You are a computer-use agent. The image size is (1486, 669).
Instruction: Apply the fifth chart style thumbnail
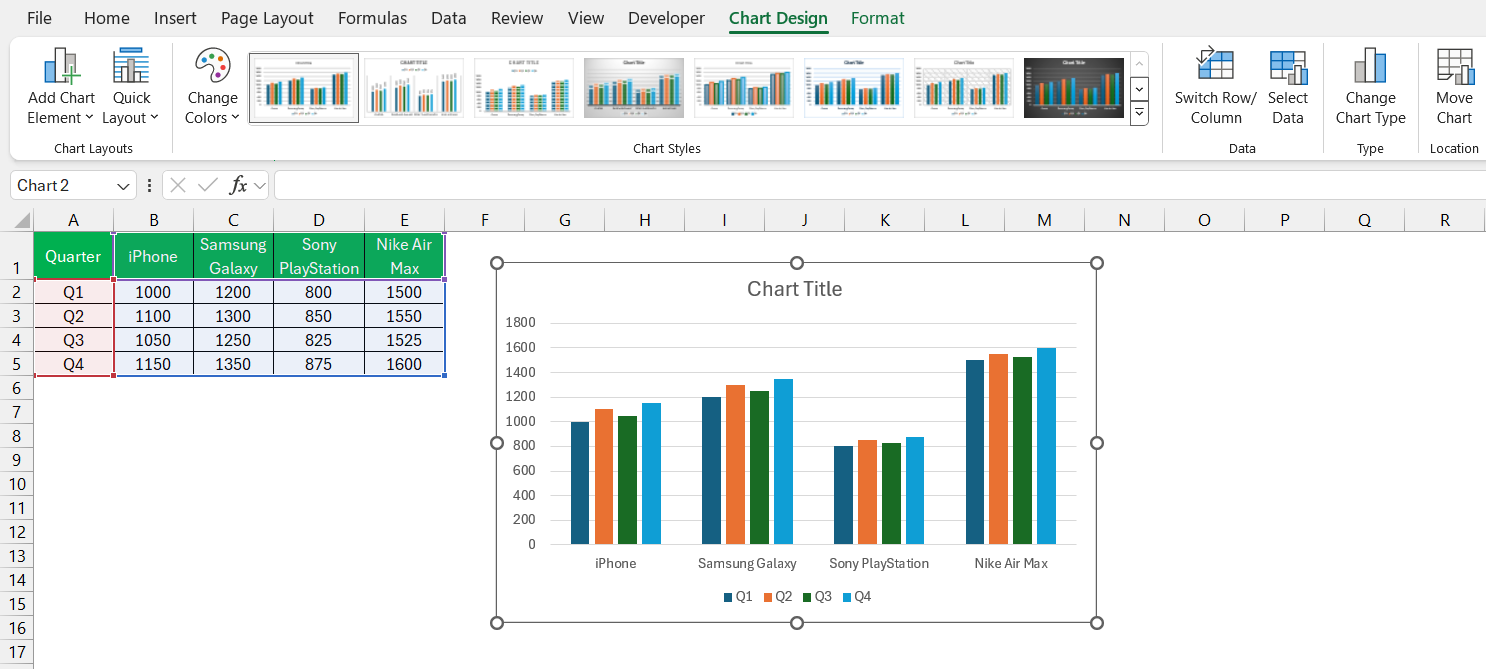[x=744, y=88]
